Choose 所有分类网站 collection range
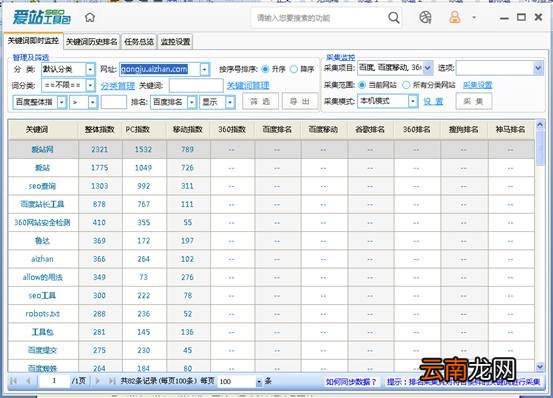Image resolution: width=553 pixels, height=398 pixels. [x=406, y=85]
